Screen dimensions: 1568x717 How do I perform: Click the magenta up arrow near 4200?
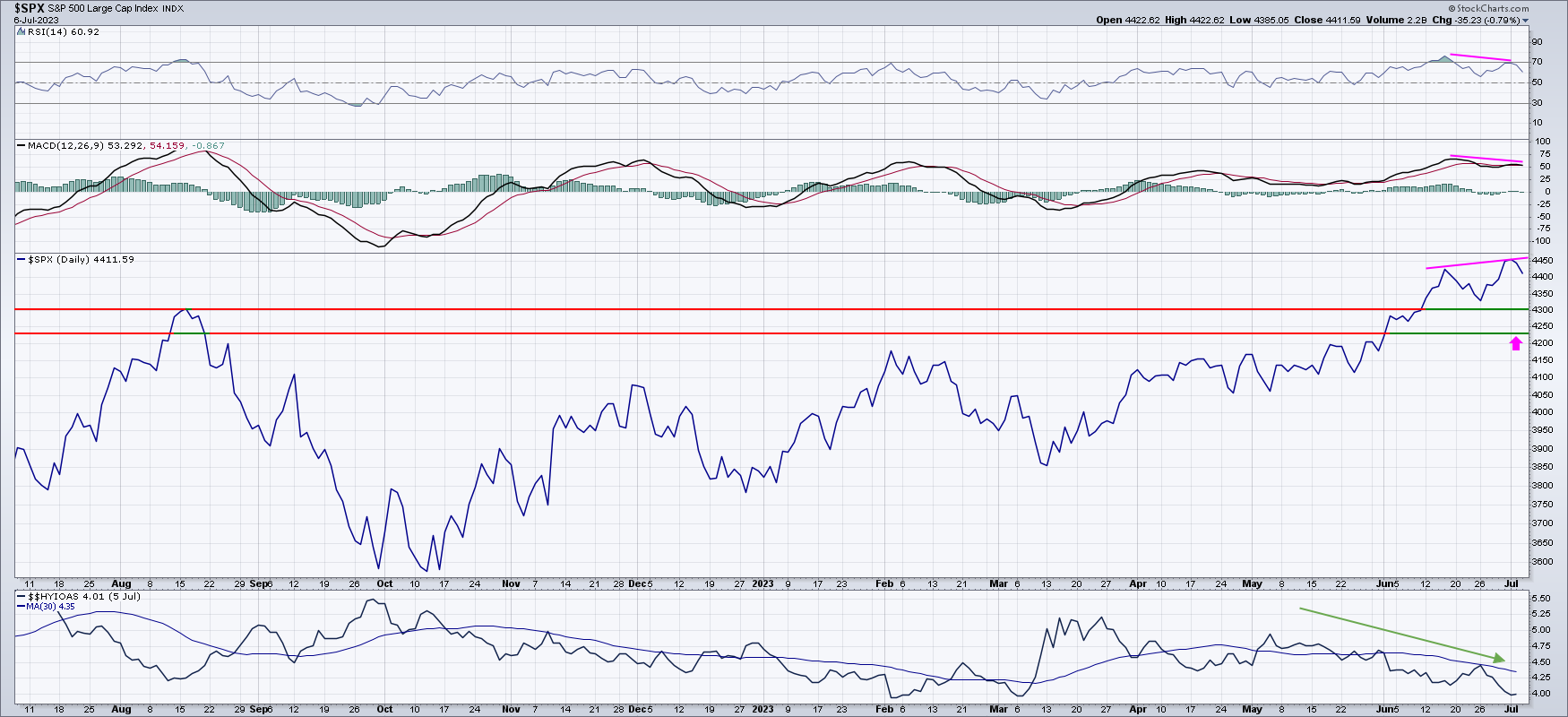[1515, 343]
